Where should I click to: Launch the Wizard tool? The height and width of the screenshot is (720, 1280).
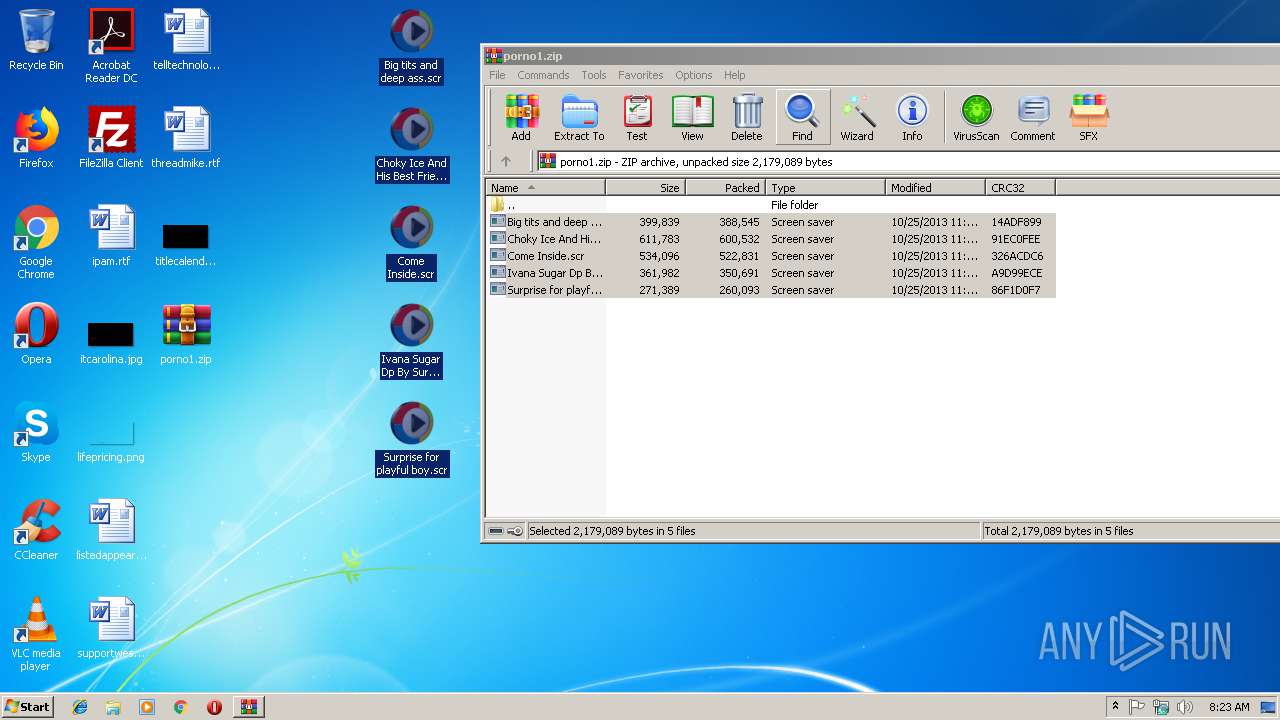point(857,118)
